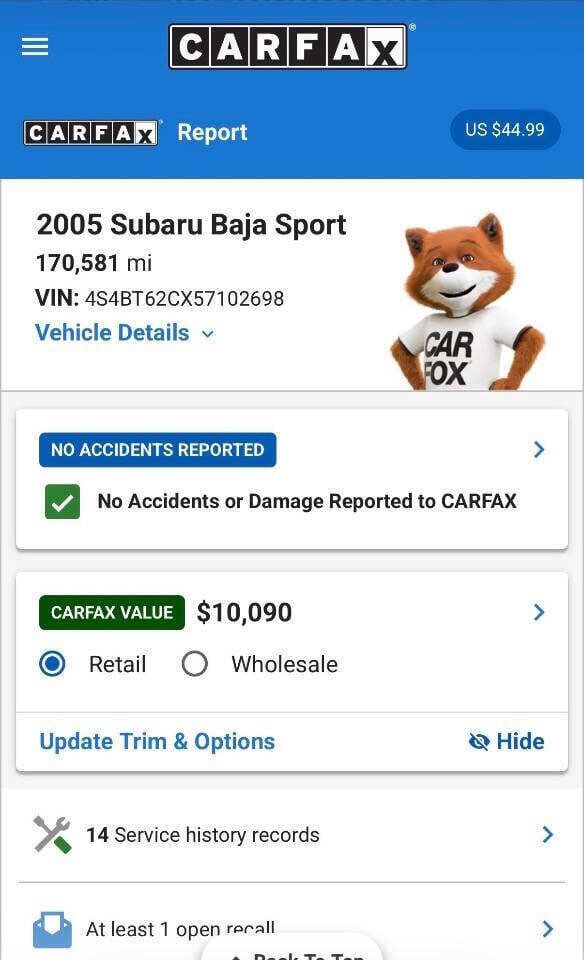Expand the CARFAX Value details chevron
The image size is (584, 960).
[x=539, y=611]
